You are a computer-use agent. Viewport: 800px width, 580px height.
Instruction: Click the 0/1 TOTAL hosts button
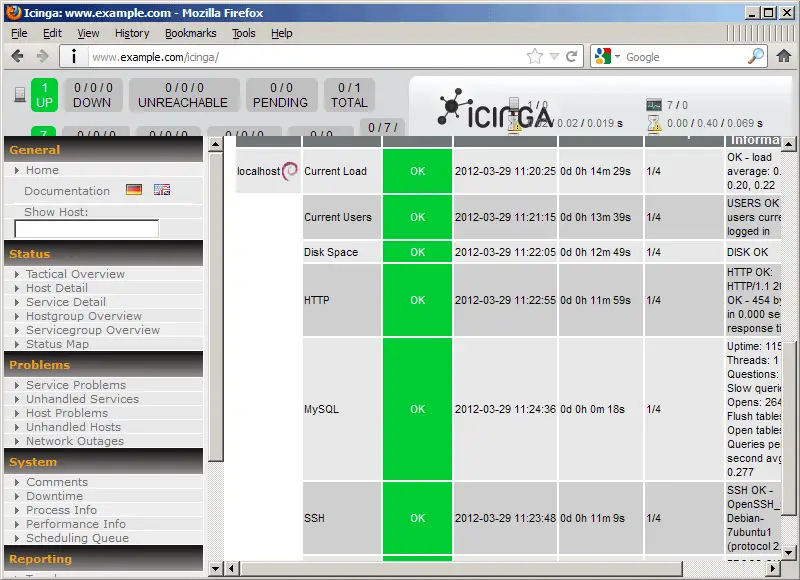click(x=349, y=95)
